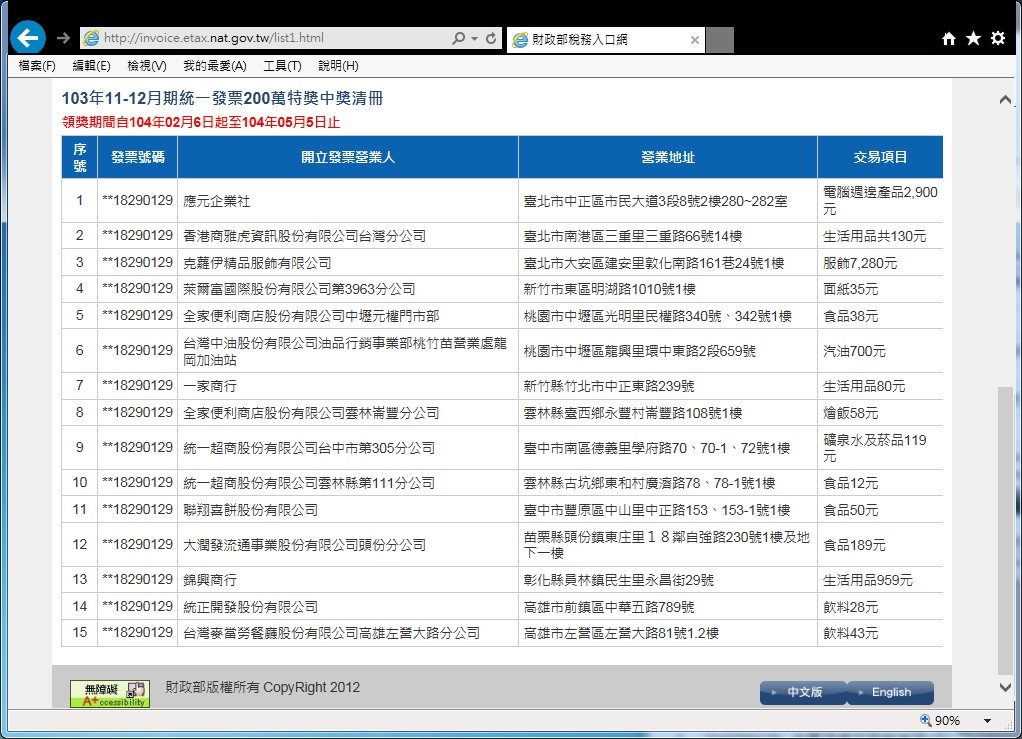
Task: Click the red 領獎期間 notice text
Action: tap(201, 123)
